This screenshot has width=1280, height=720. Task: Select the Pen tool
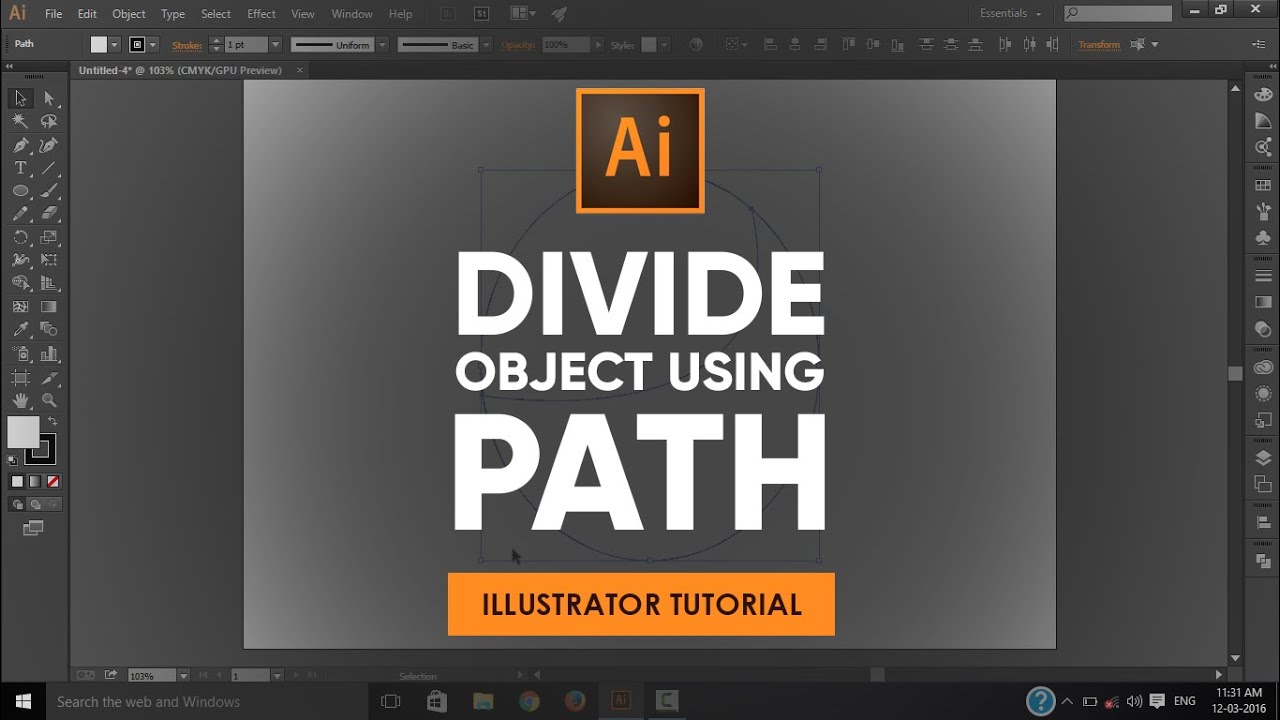20,145
